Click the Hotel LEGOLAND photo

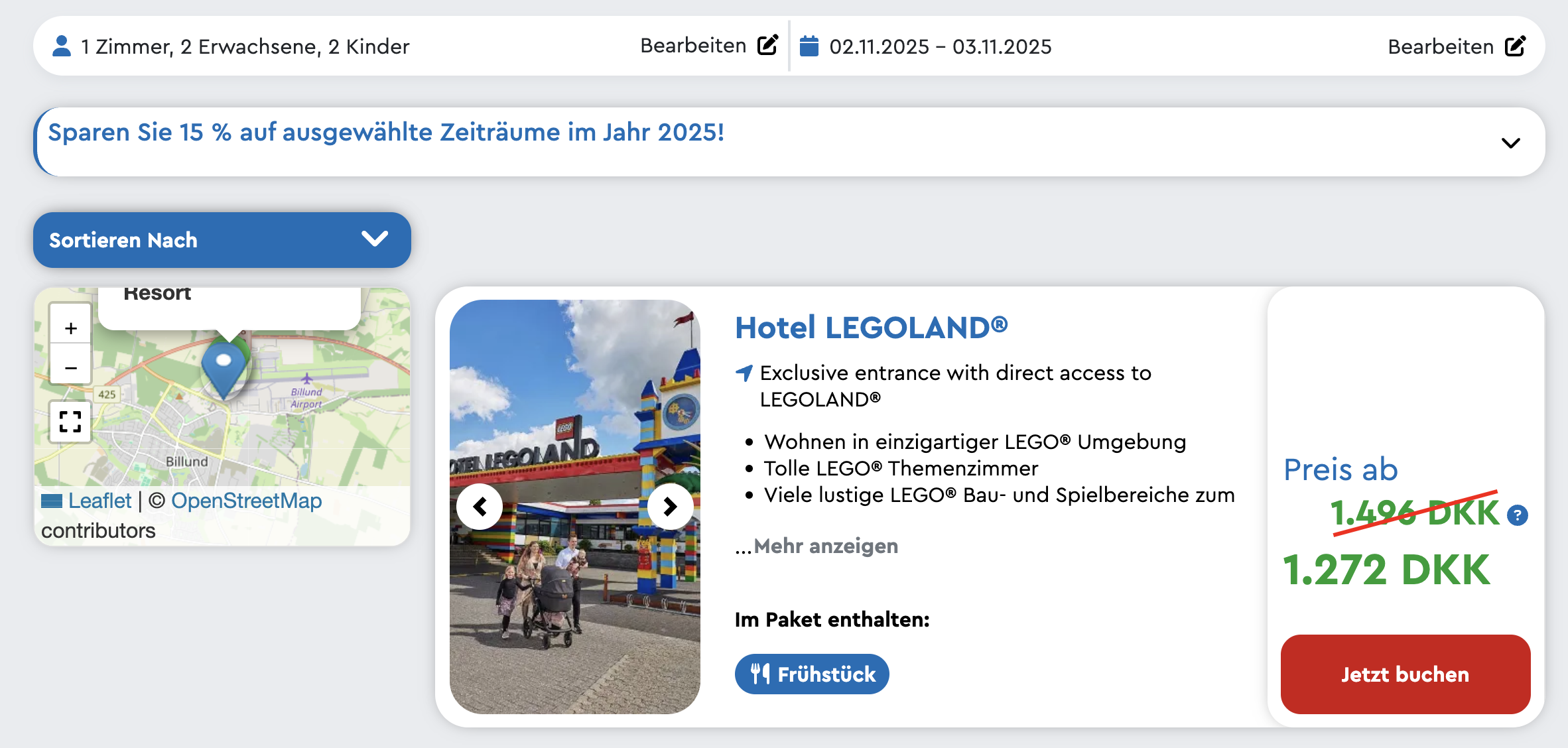click(x=574, y=398)
